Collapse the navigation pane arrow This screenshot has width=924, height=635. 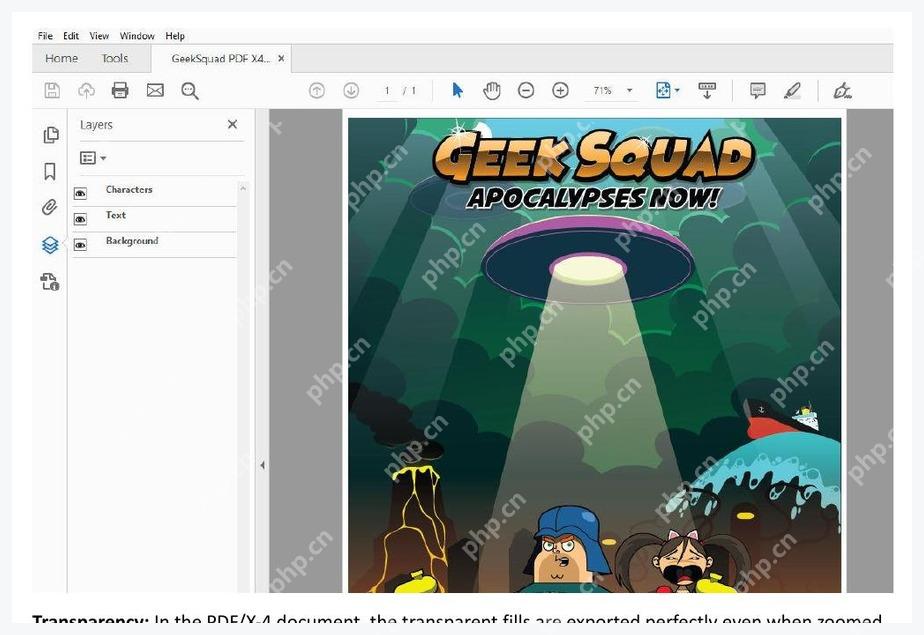262,465
